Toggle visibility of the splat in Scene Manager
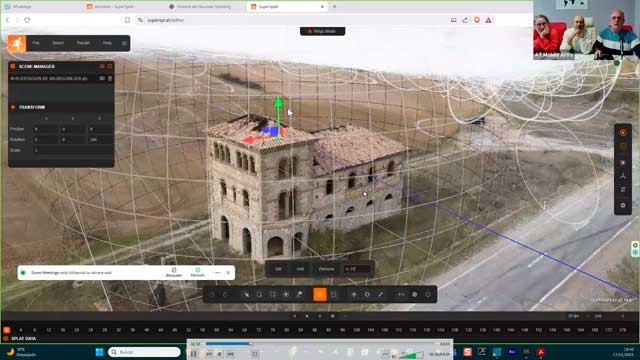 [102, 78]
